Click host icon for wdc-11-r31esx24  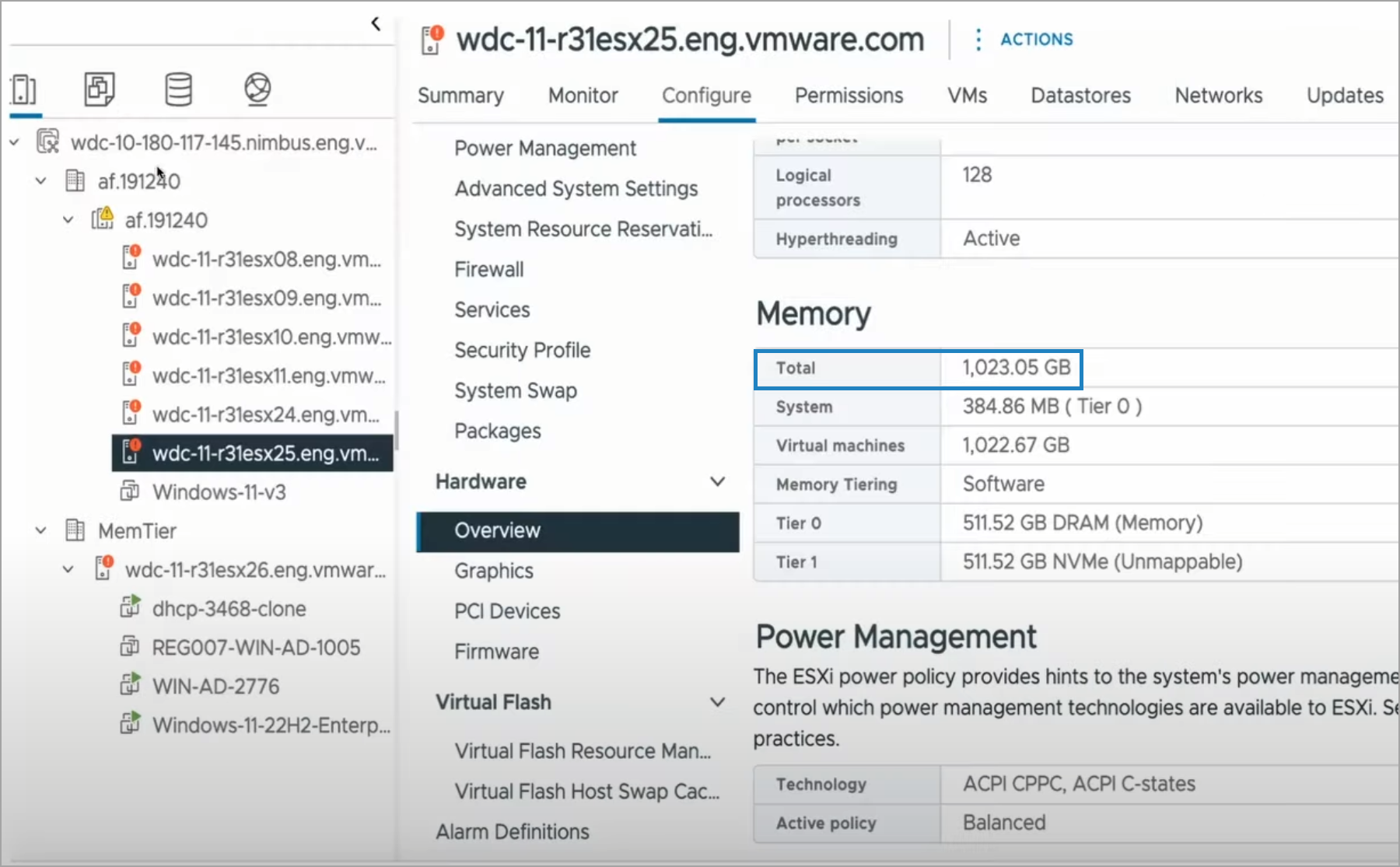(131, 413)
